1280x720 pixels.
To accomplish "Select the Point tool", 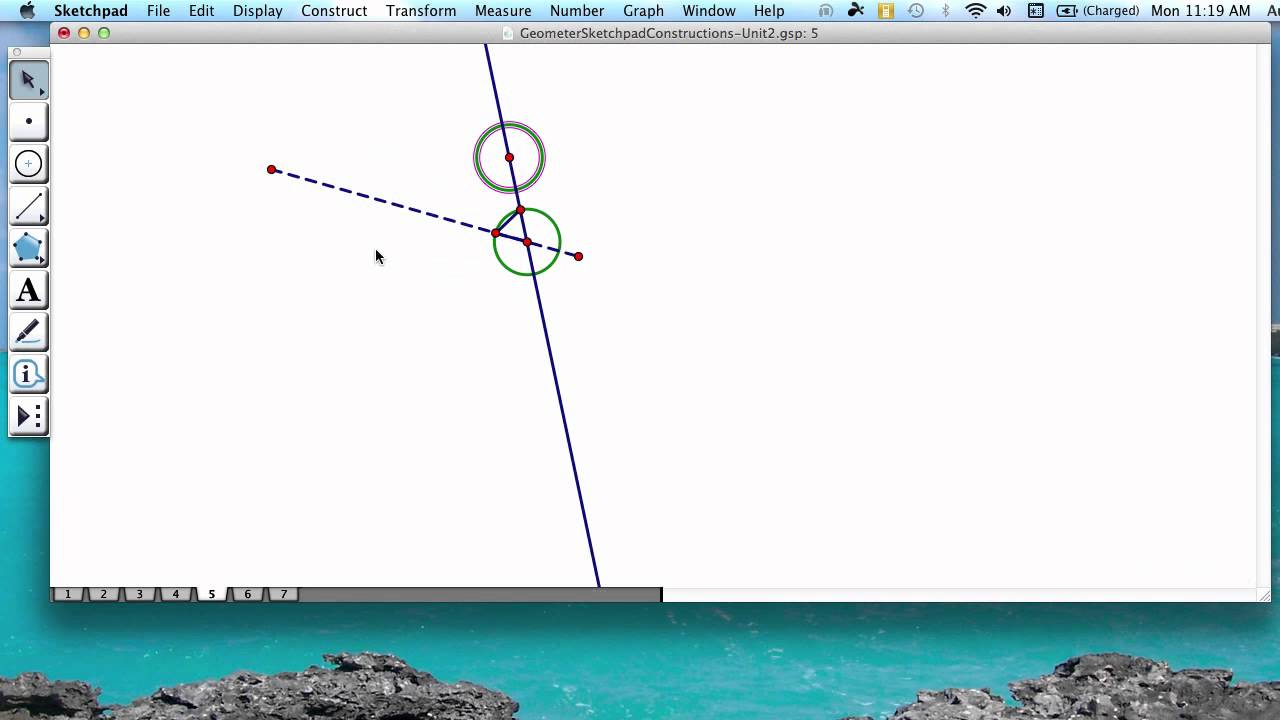I will click(x=29, y=122).
